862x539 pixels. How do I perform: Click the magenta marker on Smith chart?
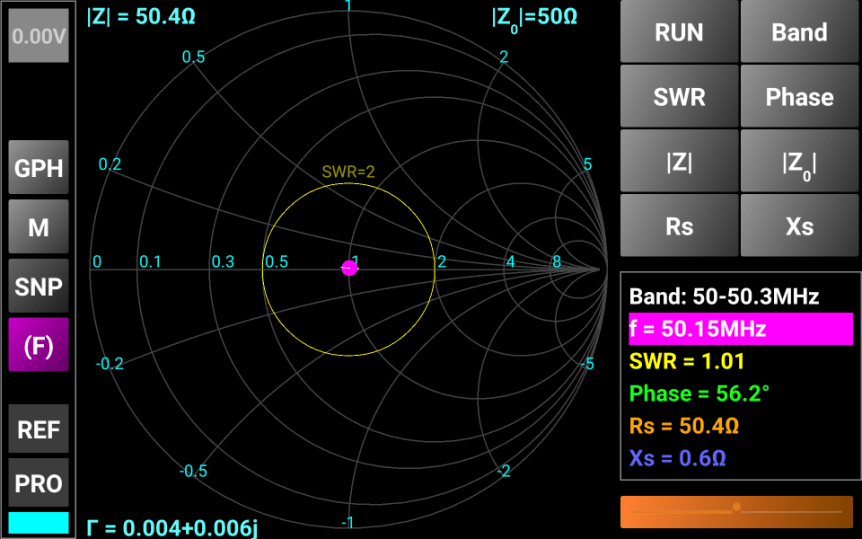pos(349,268)
